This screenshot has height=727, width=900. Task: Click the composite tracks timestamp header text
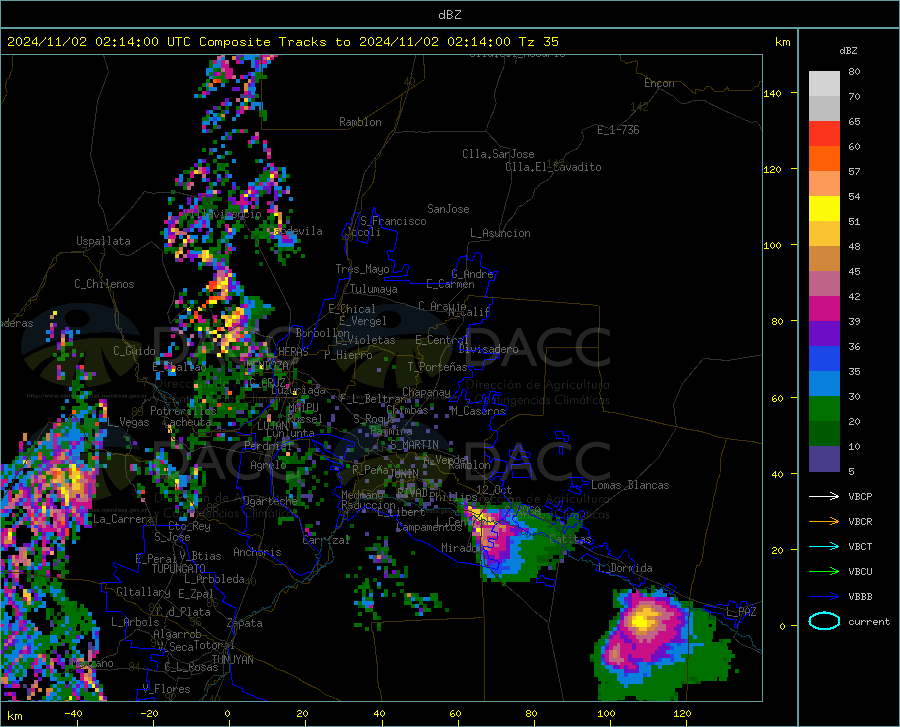pyautogui.click(x=282, y=42)
